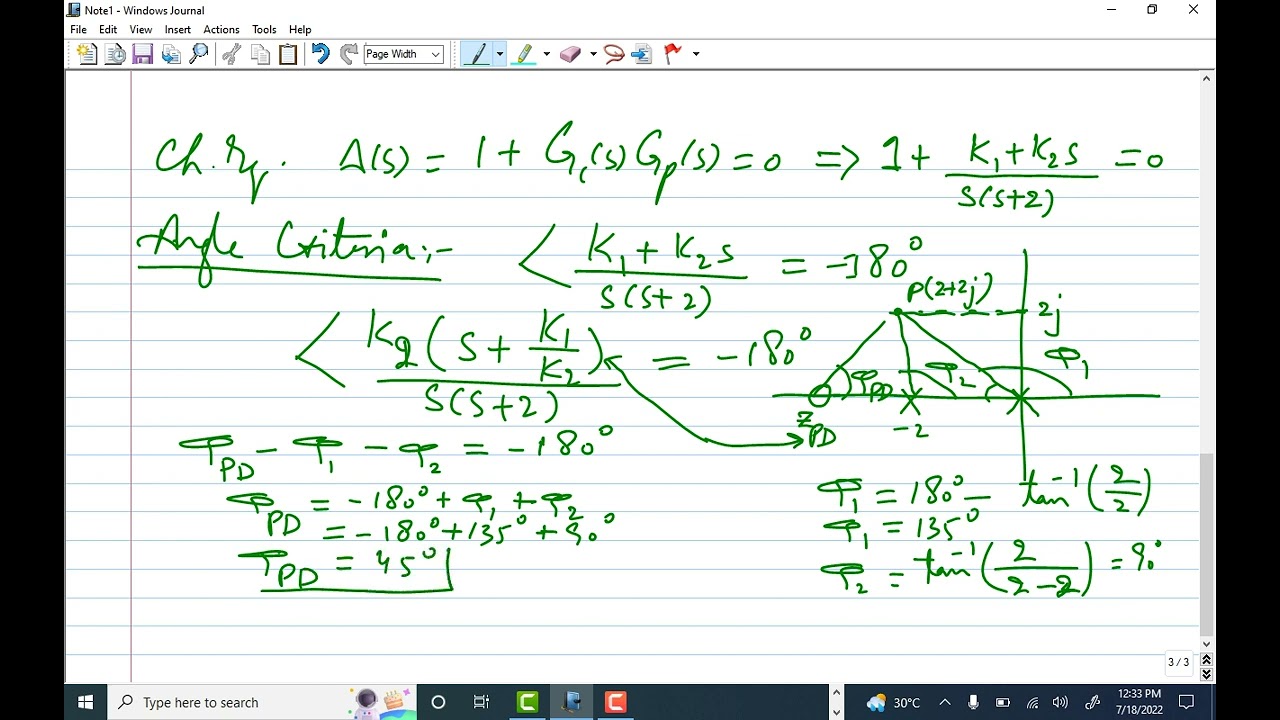Open the Insert menu
The height and width of the screenshot is (720, 1280).
click(x=178, y=29)
